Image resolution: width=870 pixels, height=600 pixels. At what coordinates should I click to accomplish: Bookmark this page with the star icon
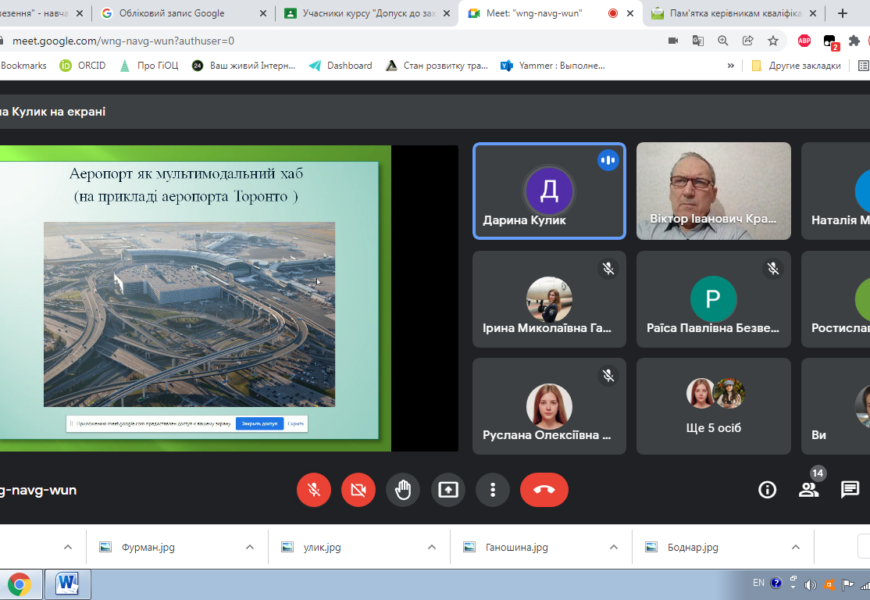click(773, 41)
